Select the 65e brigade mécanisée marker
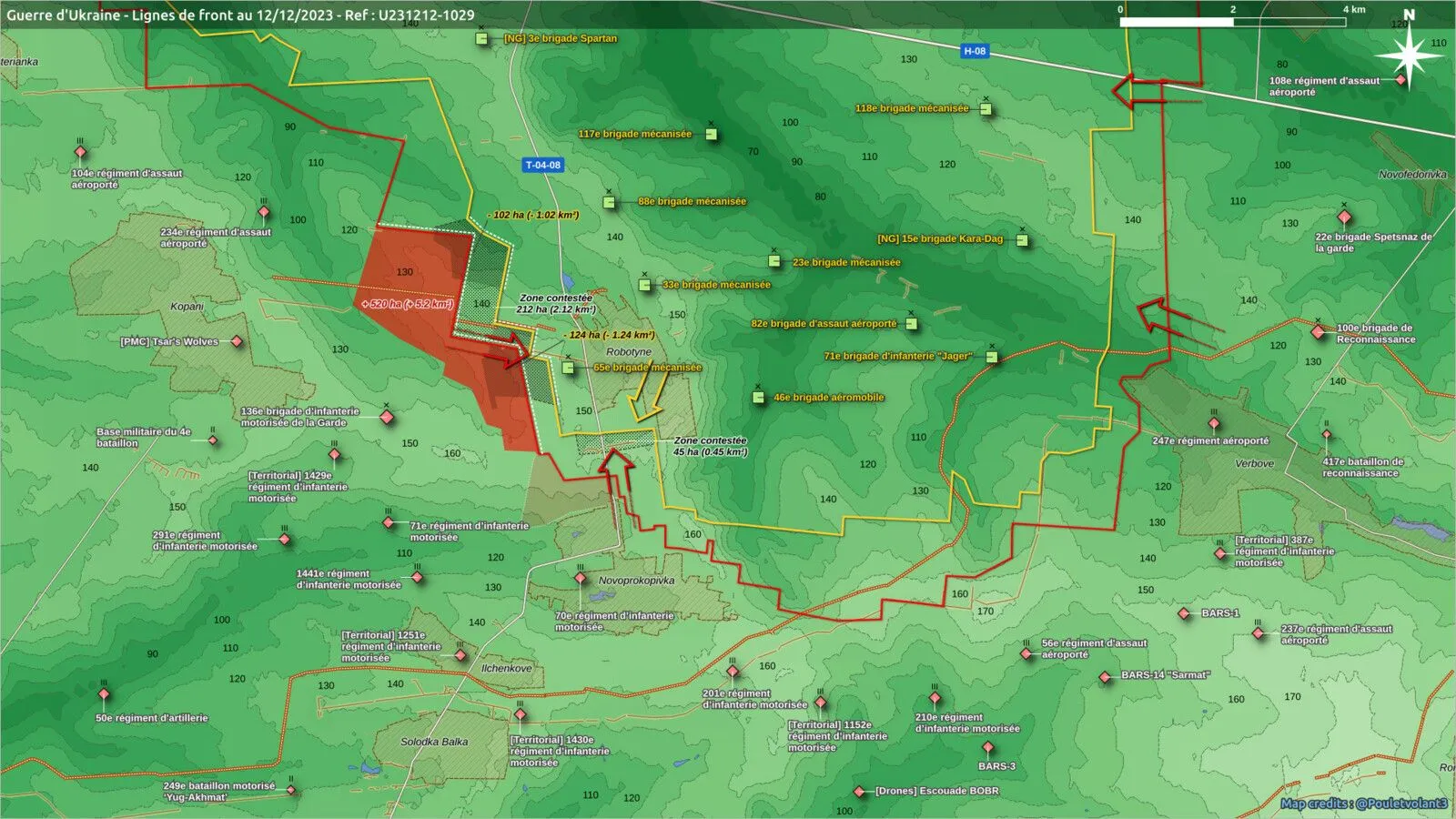This screenshot has width=1456, height=819. [x=569, y=368]
